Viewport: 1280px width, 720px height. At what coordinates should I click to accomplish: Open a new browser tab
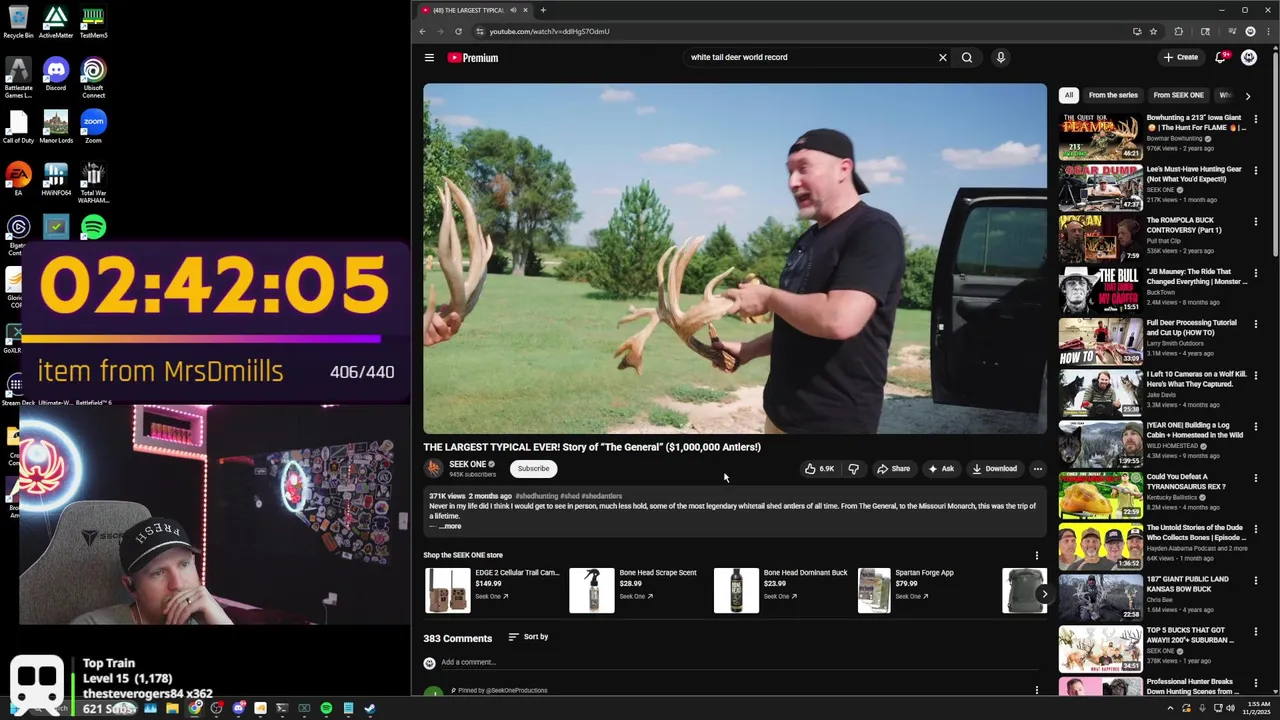[543, 10]
